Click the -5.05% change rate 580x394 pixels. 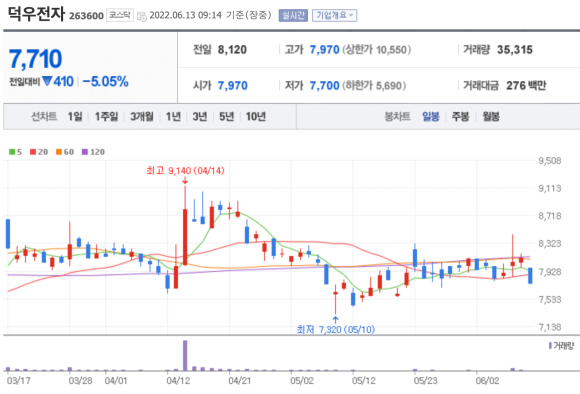105,81
